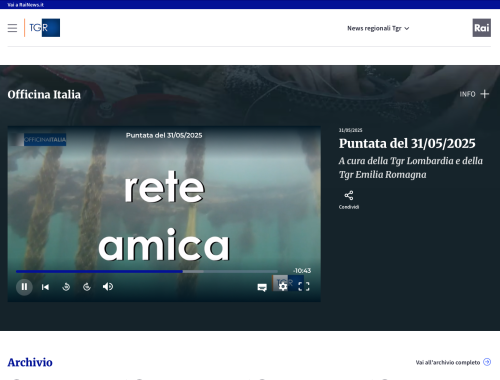Restart video with the skip-to-start button
Screen dimensions: 500x380
45,287
